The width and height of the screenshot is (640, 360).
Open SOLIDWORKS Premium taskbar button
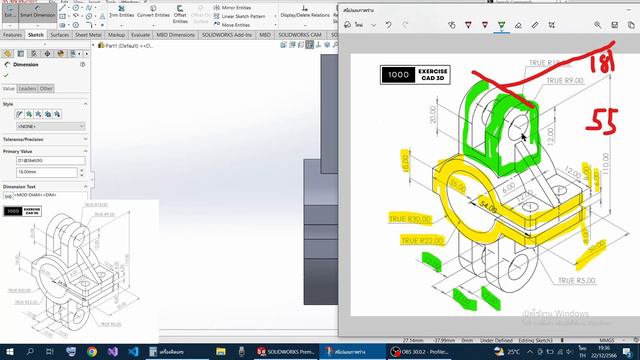[286, 351]
